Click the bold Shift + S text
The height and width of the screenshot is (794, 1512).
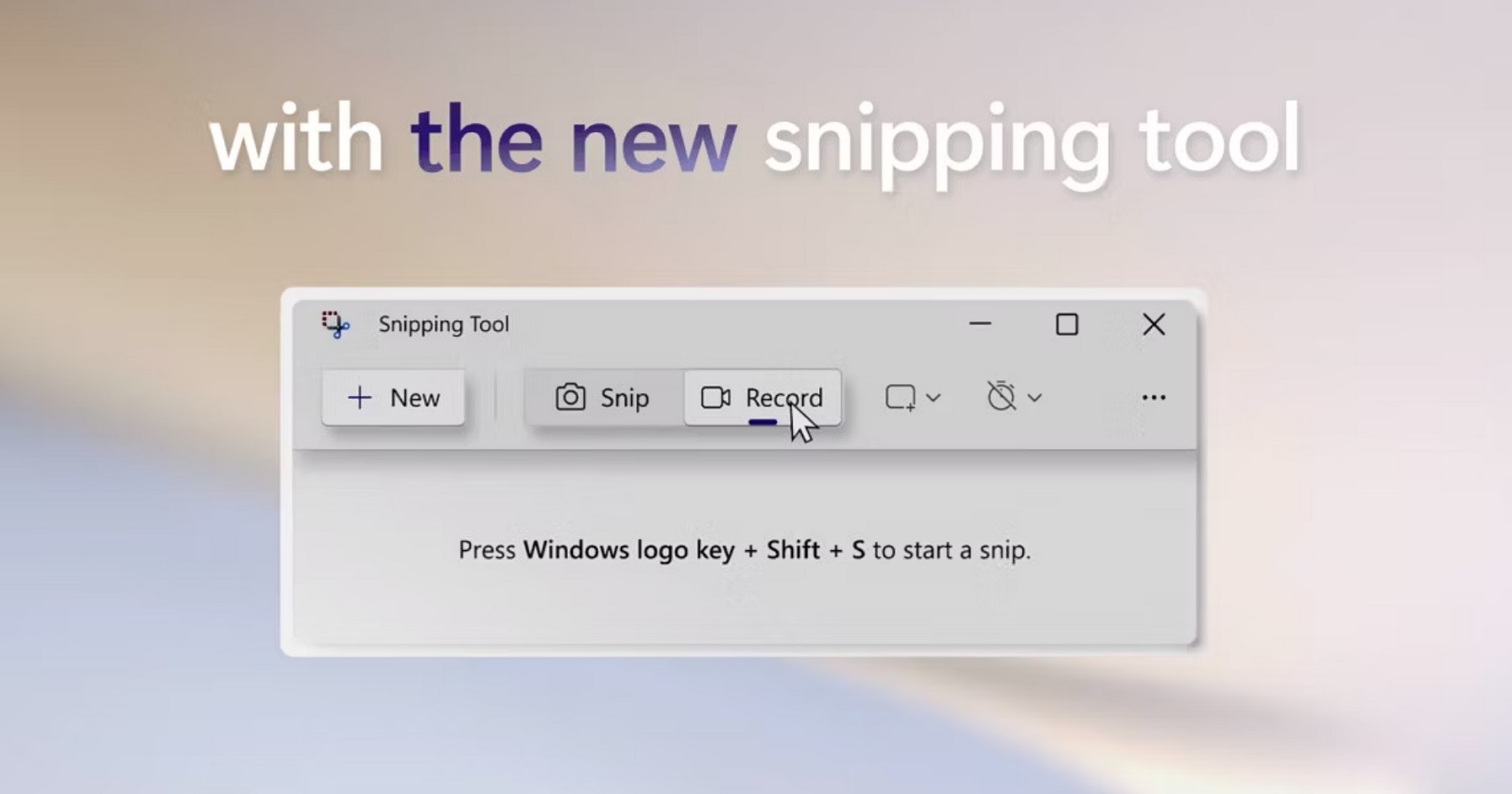(816, 550)
